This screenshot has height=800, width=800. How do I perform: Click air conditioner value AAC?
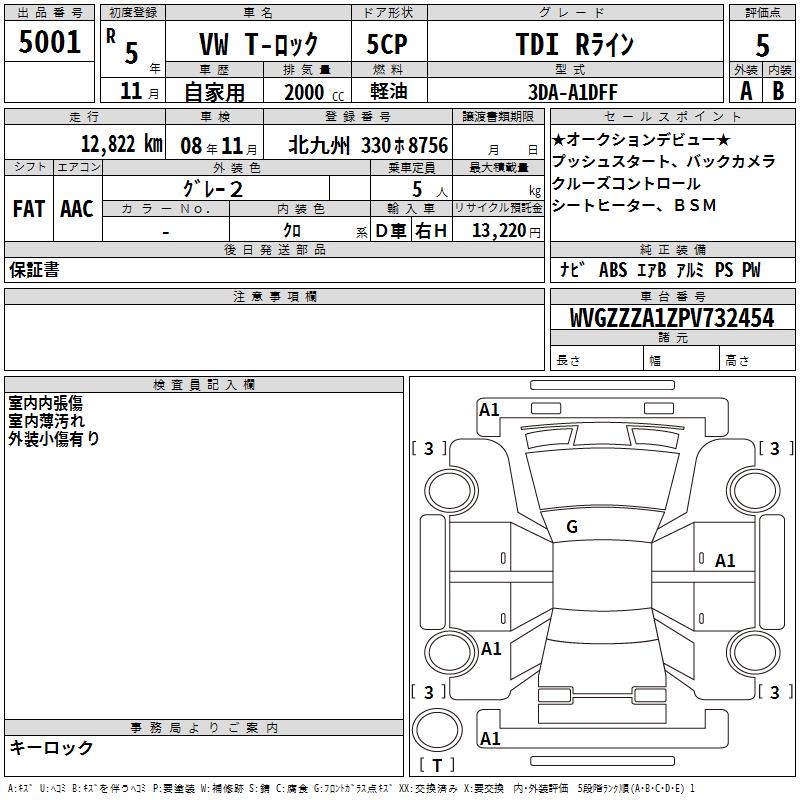77,209
